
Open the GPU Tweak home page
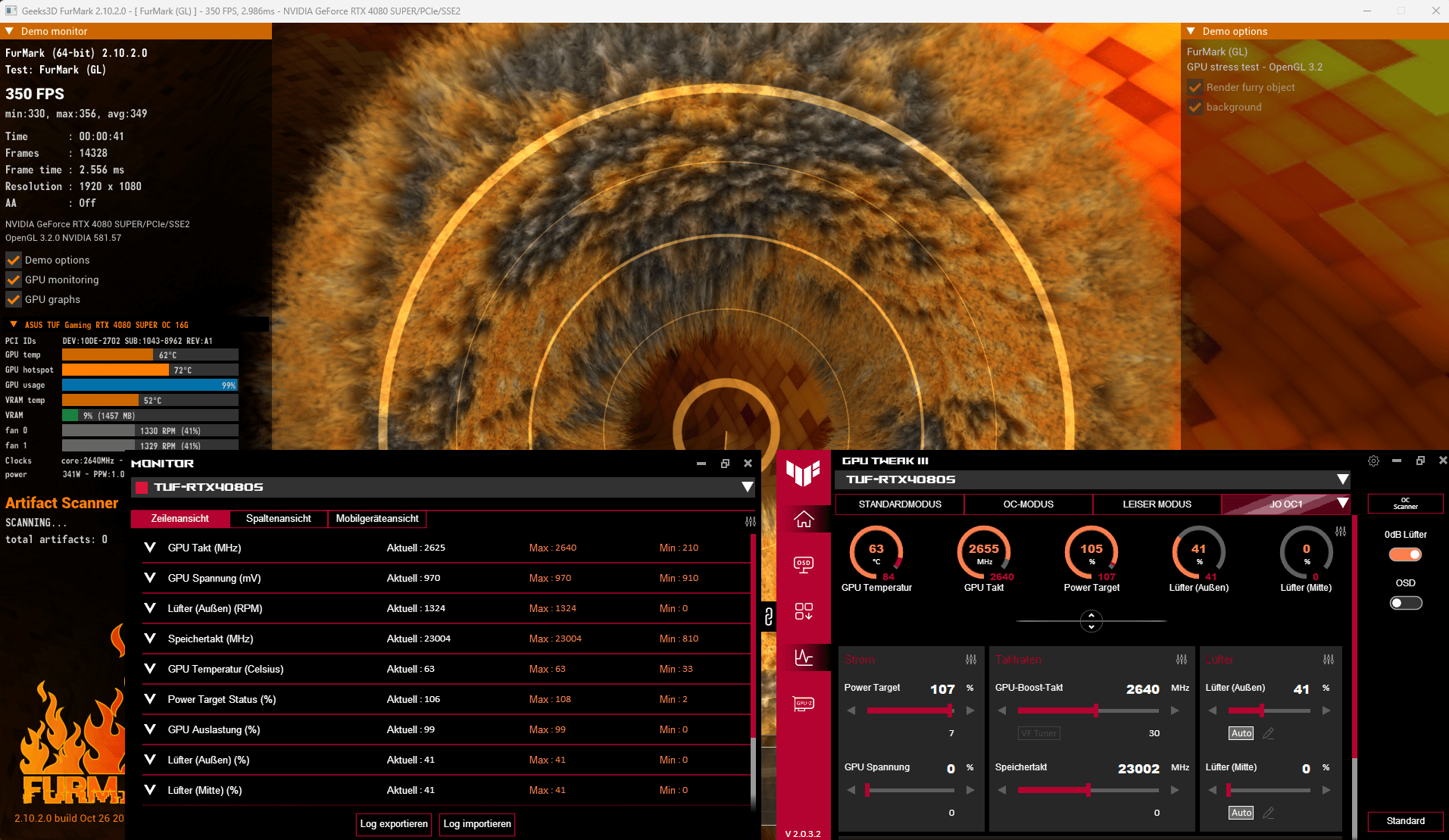tap(804, 520)
